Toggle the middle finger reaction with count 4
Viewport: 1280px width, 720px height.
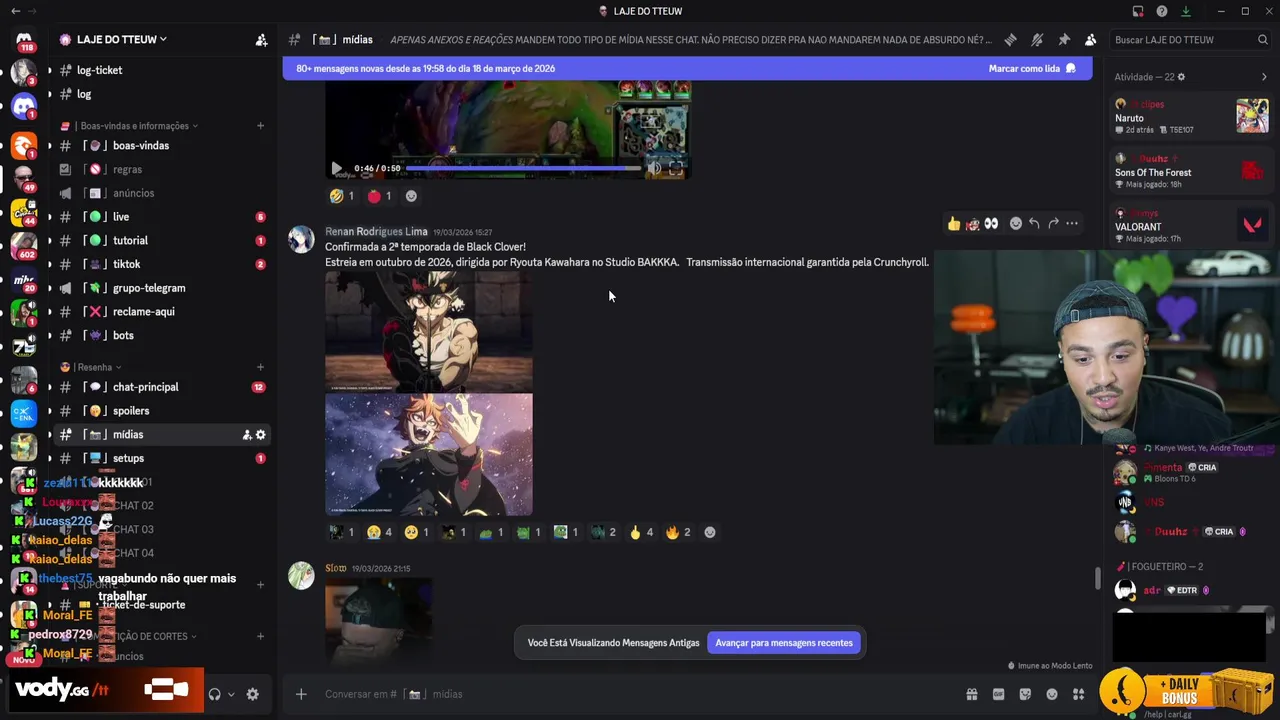pyautogui.click(x=642, y=532)
